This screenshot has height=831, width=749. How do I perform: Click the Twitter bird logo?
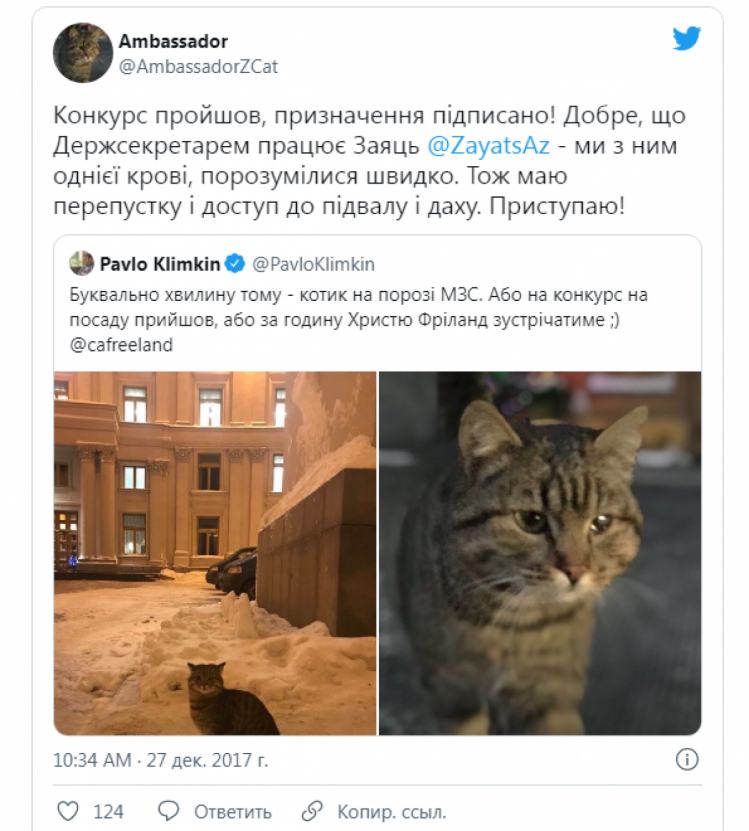click(x=686, y=38)
